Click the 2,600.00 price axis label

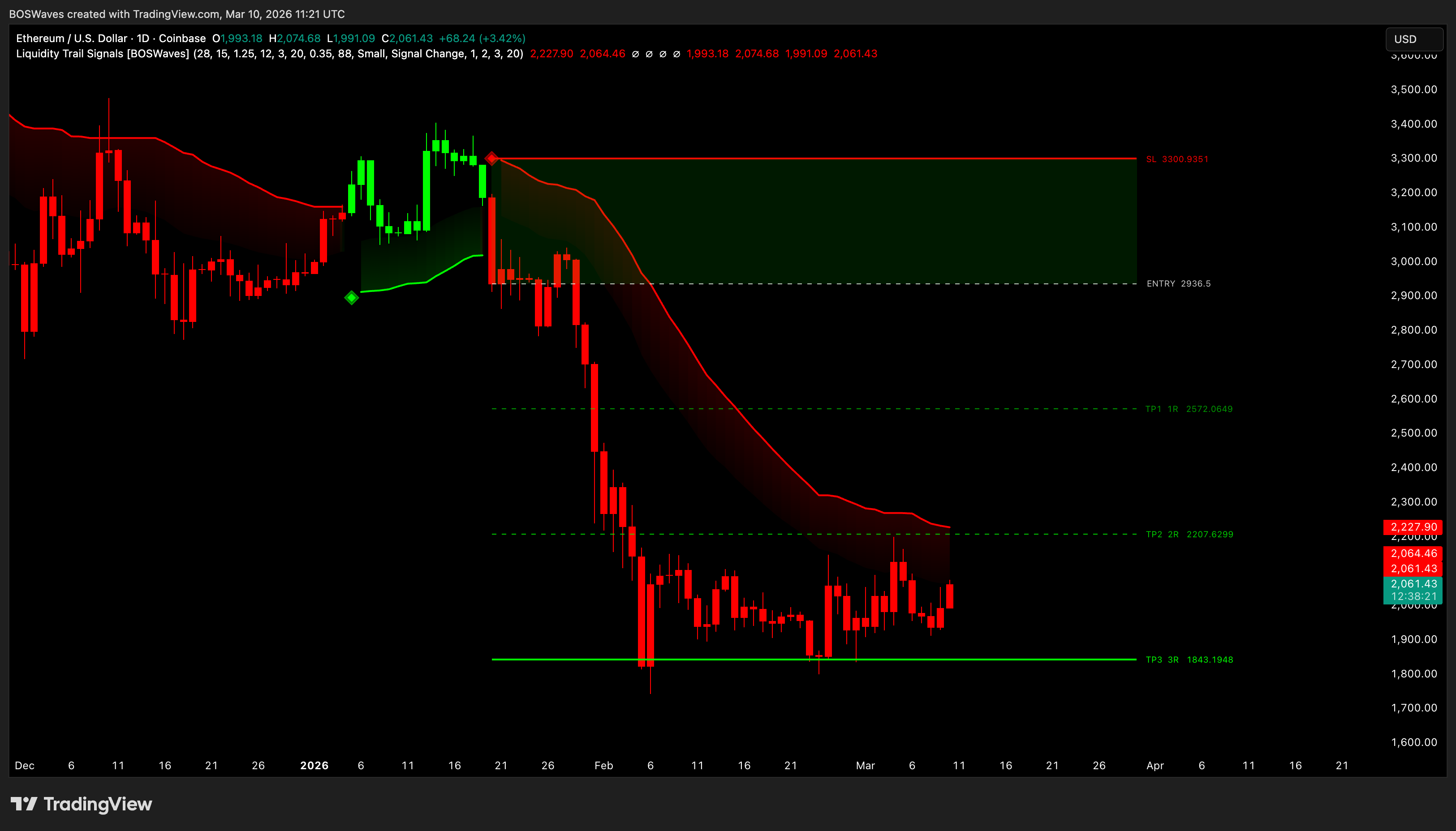coord(1414,398)
